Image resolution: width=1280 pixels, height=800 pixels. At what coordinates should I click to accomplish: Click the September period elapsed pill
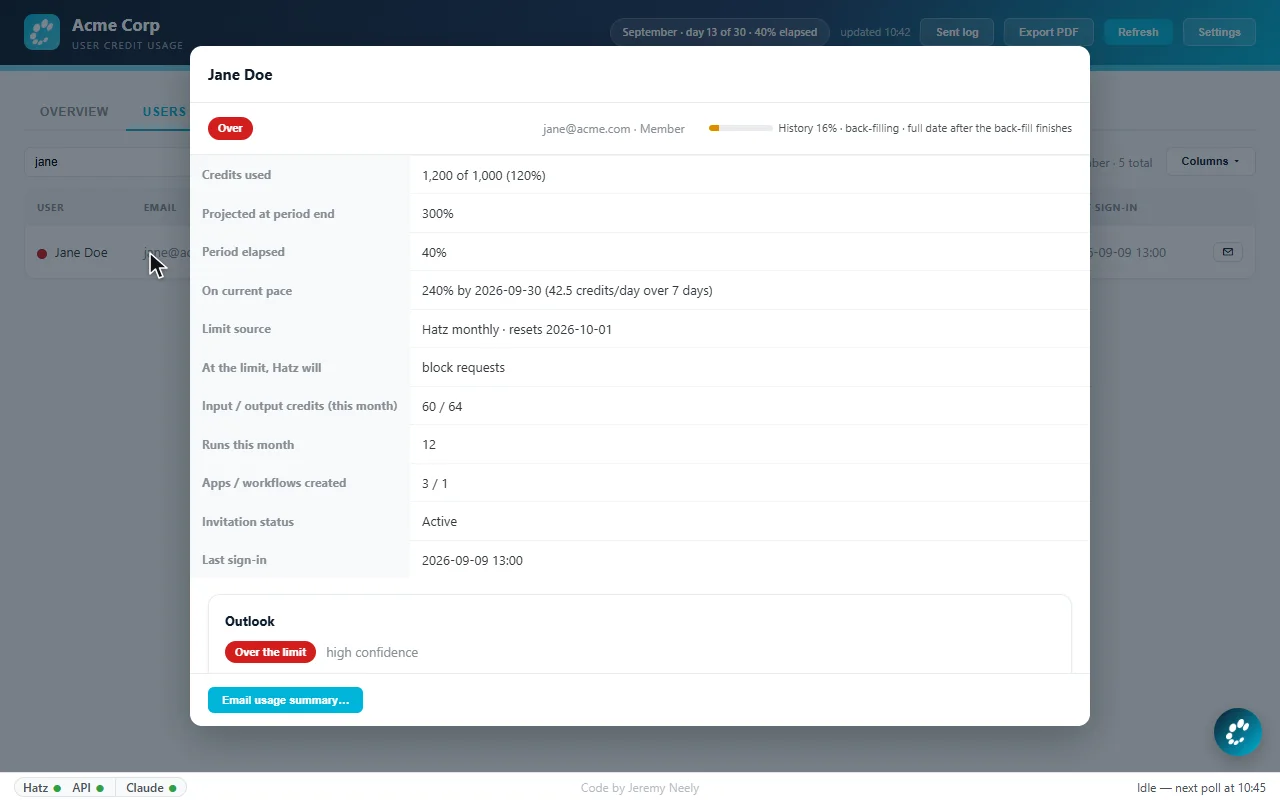[720, 32]
